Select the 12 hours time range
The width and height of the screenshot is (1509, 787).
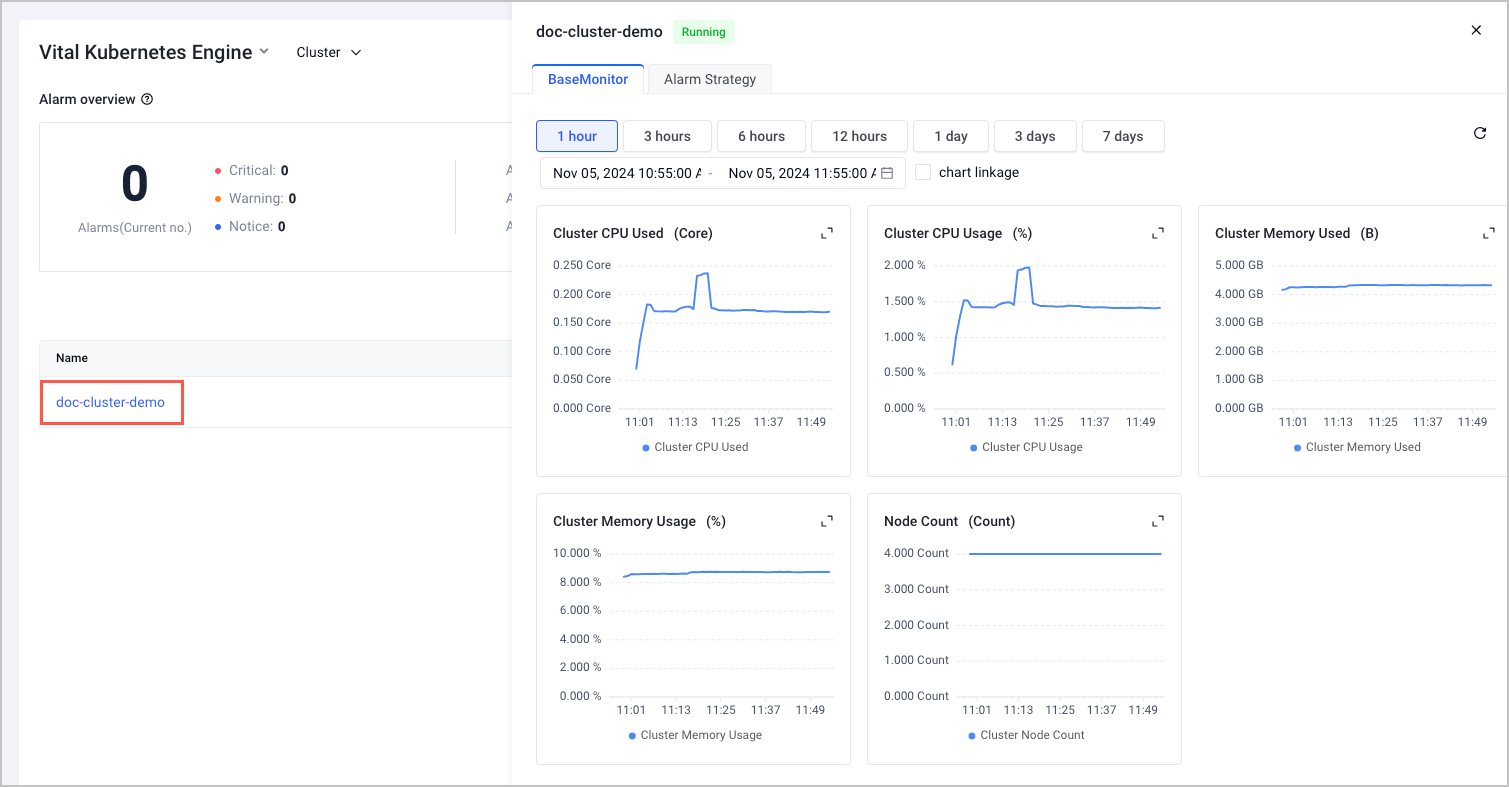pyautogui.click(x=859, y=136)
